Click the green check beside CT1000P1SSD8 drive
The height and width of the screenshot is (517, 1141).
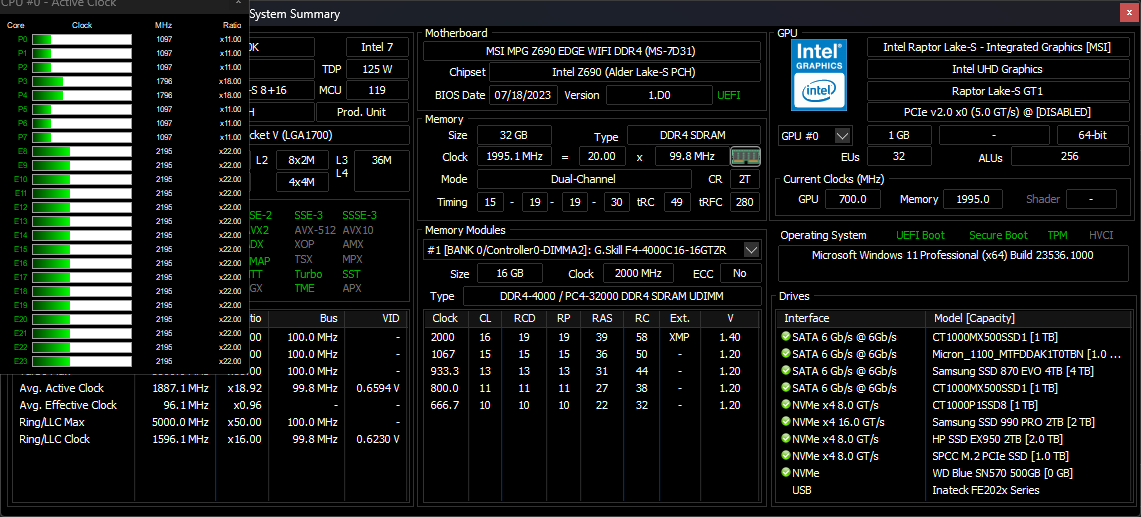[x=786, y=405]
